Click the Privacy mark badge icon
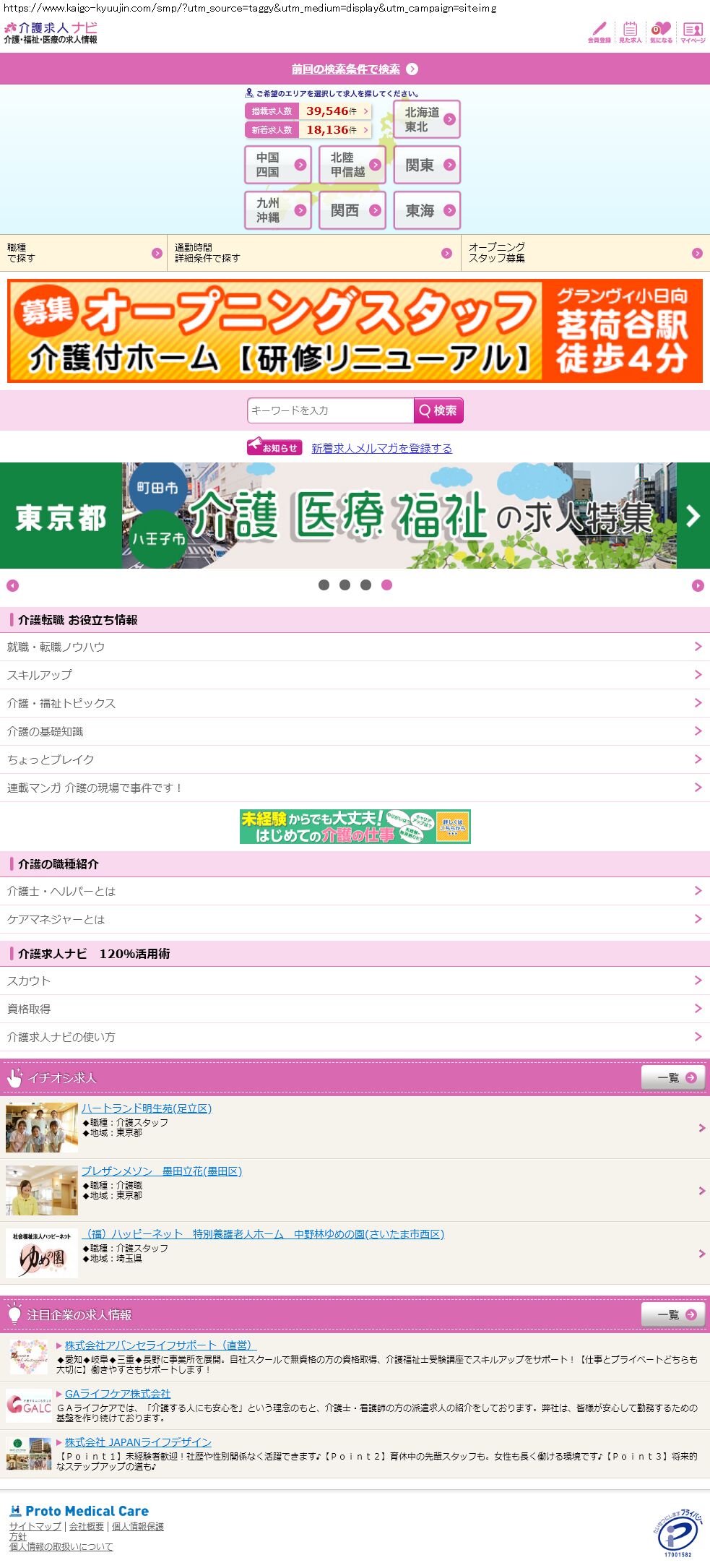This screenshot has width=710, height=1568. (x=677, y=1533)
